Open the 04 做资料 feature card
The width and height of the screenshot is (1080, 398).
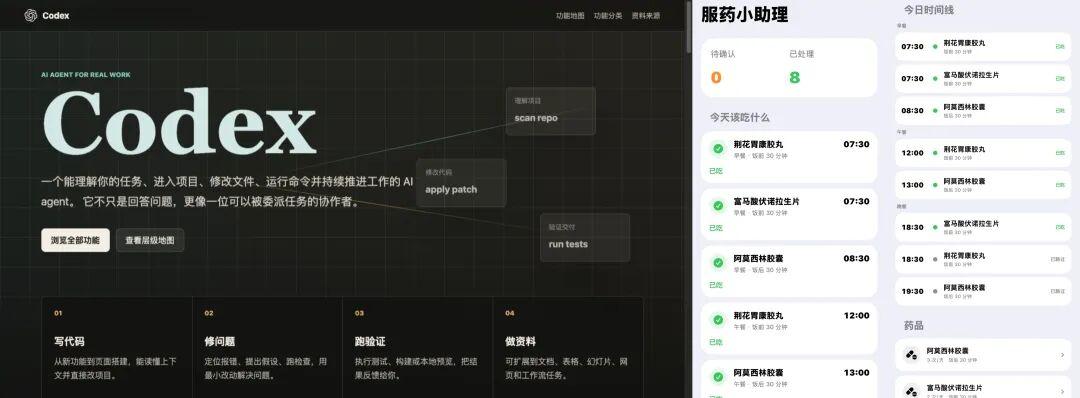tap(568, 347)
